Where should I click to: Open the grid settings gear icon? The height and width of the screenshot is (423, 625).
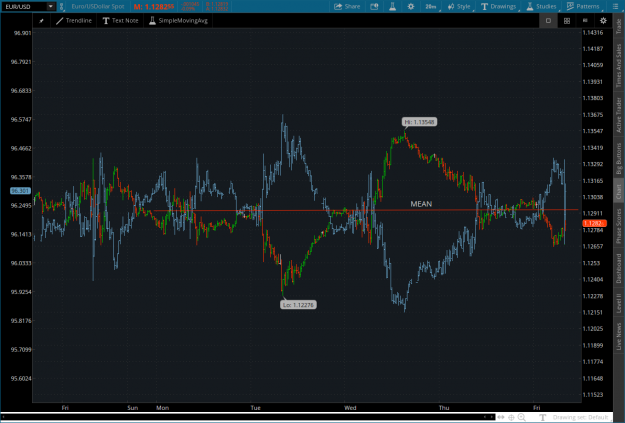point(603,21)
